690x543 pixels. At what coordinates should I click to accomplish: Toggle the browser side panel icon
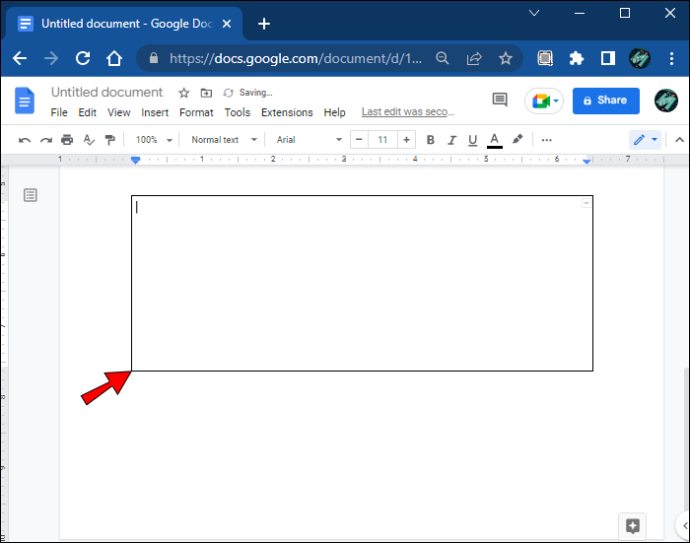(x=608, y=58)
